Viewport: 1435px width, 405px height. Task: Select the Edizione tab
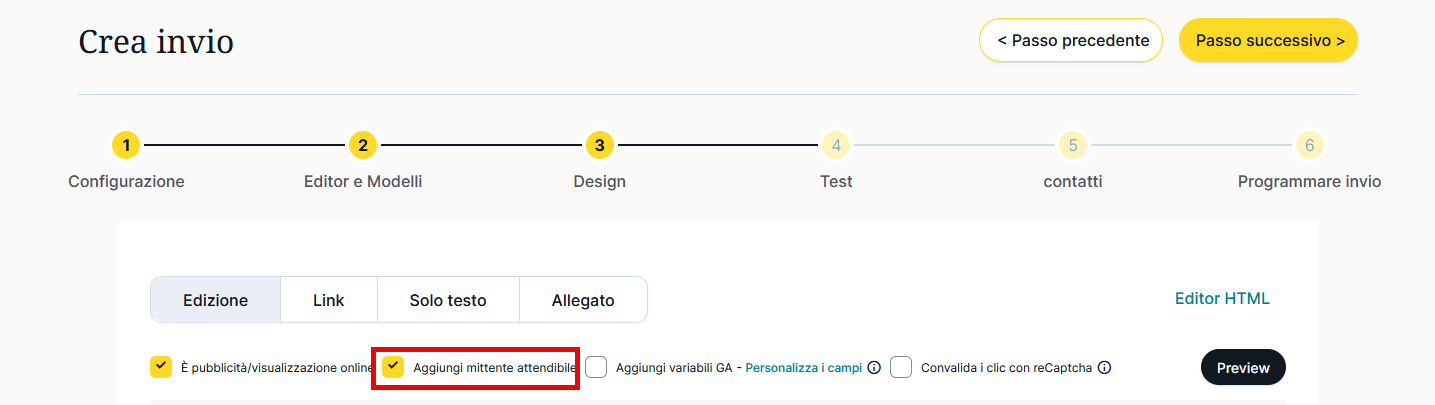click(216, 300)
